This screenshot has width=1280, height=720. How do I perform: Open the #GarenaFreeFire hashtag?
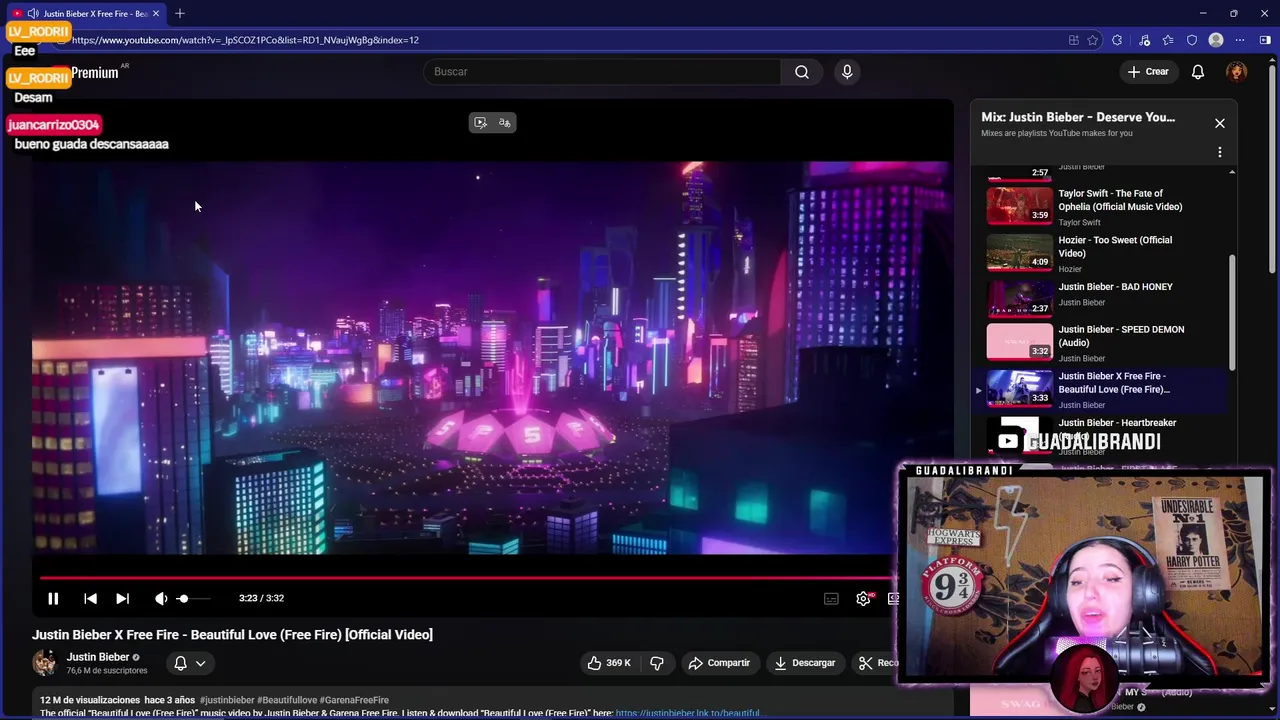tap(354, 700)
